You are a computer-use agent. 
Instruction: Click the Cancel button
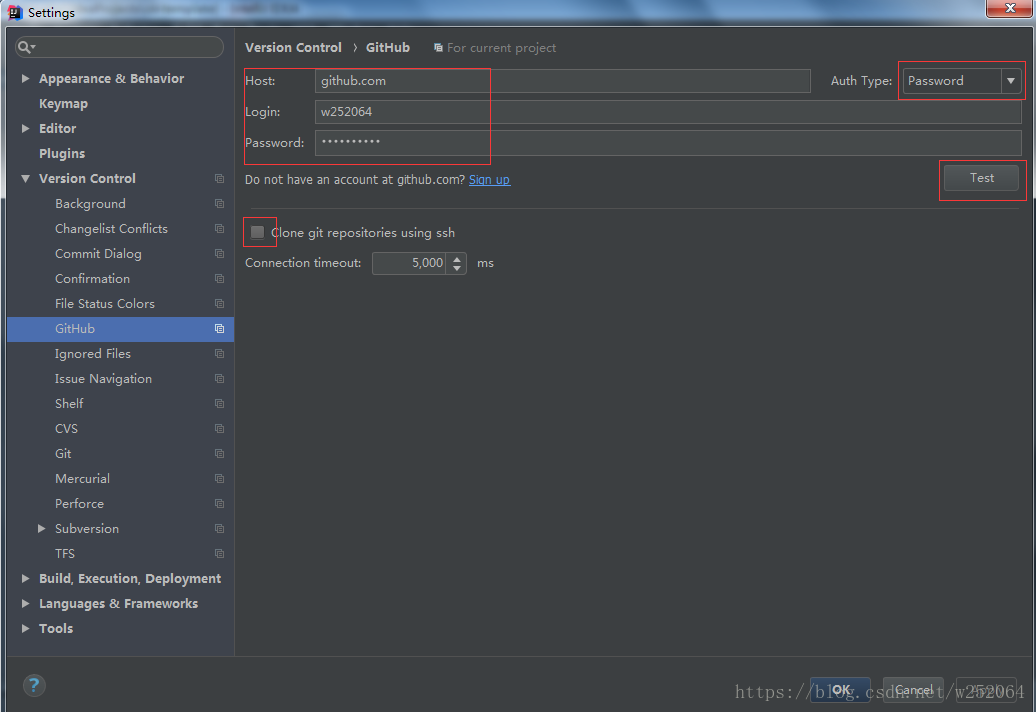tap(914, 690)
